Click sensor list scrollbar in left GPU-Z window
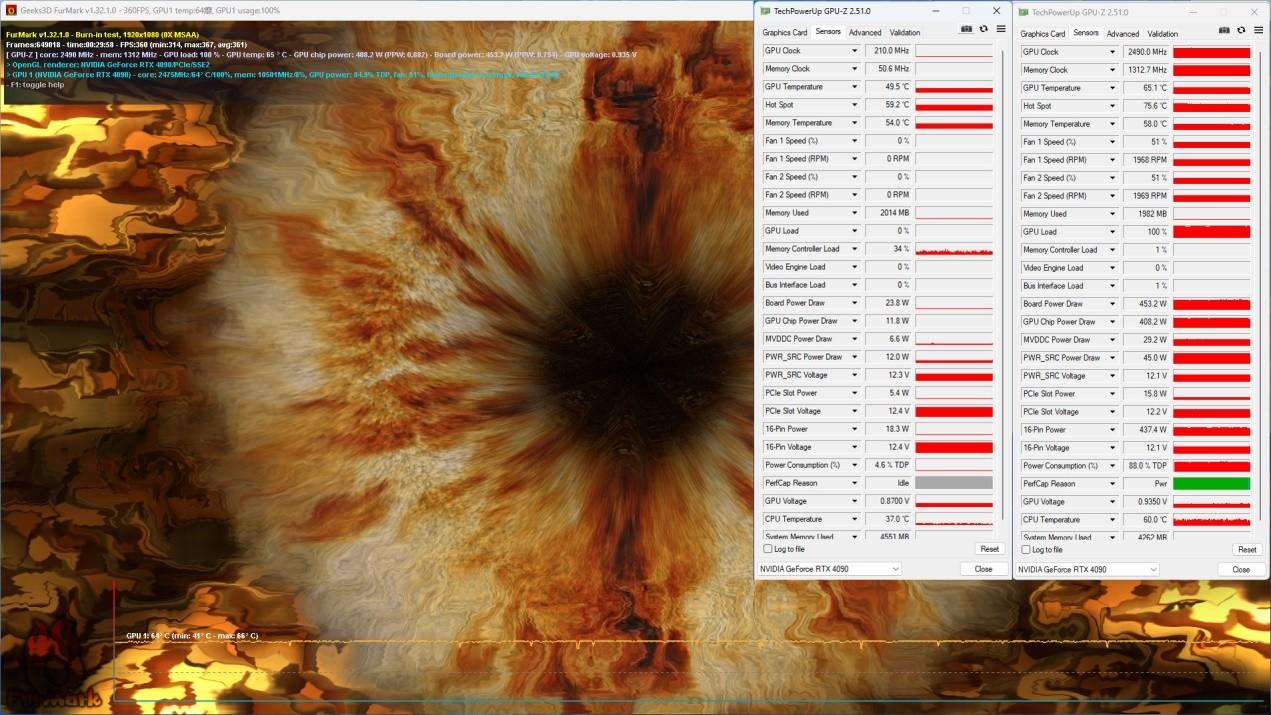This screenshot has height=715, width=1271. click(1002, 280)
